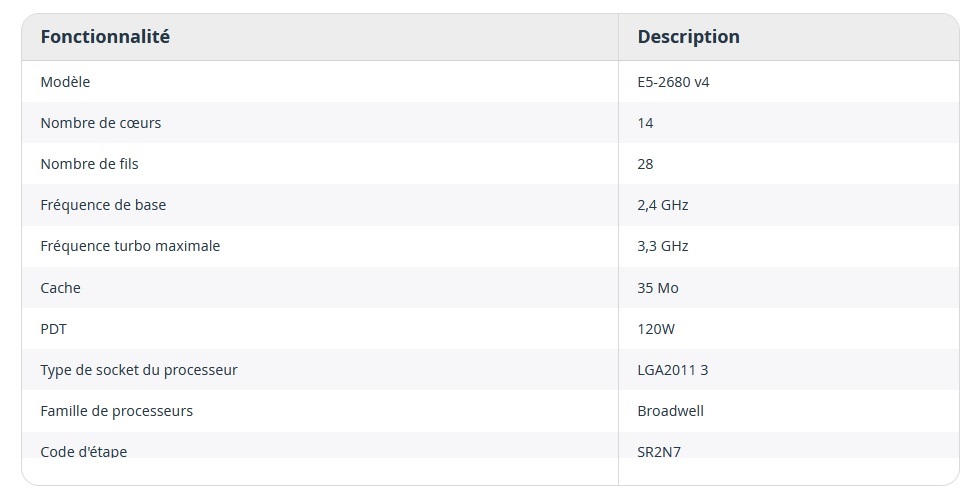Select the Cache row label
972x497 pixels.
pos(60,288)
